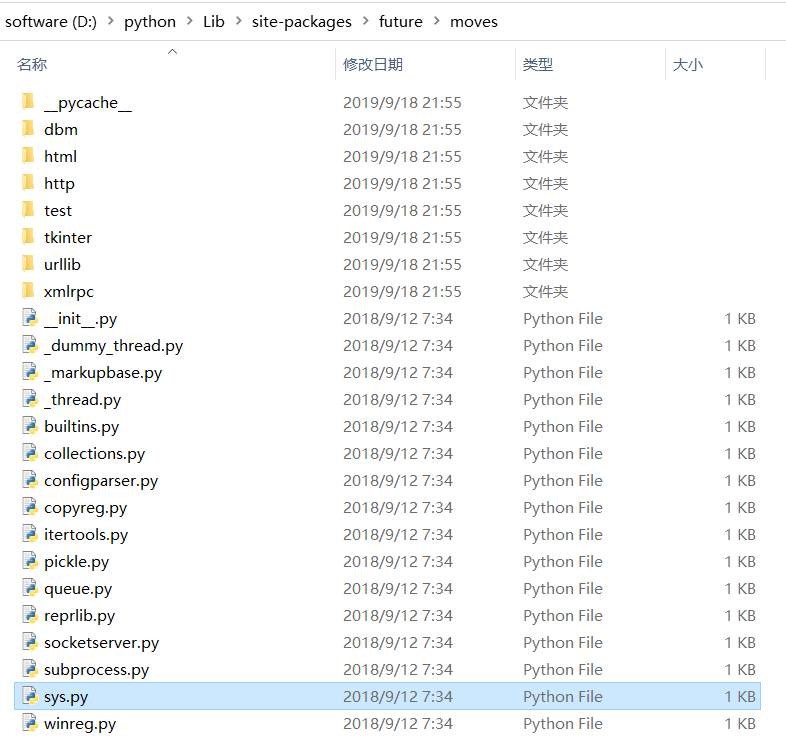Select the builtins.py file name
The height and width of the screenshot is (743, 786).
coord(81,427)
